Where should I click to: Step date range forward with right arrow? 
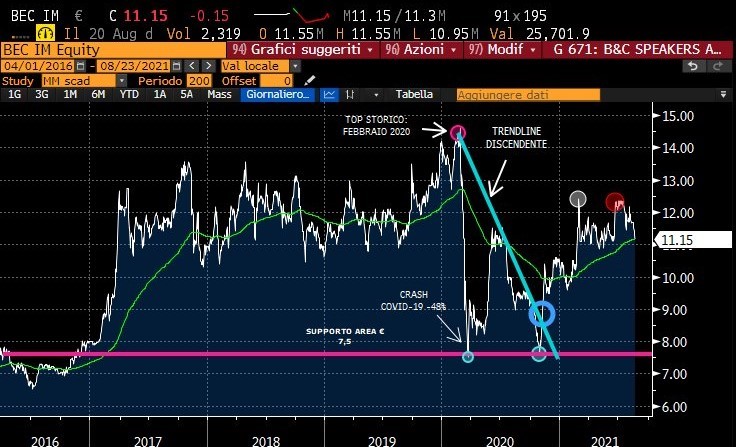click(x=208, y=66)
